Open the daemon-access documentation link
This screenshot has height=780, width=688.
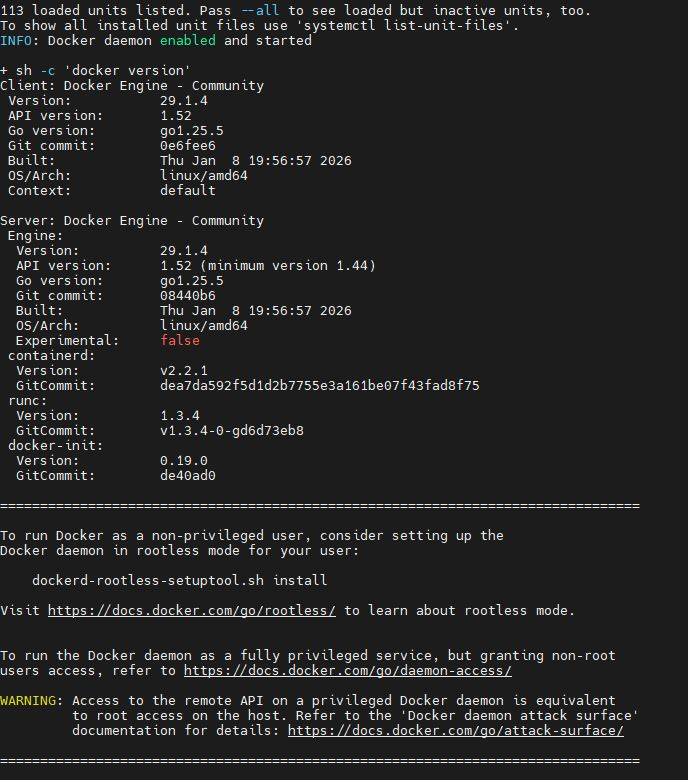click(347, 670)
